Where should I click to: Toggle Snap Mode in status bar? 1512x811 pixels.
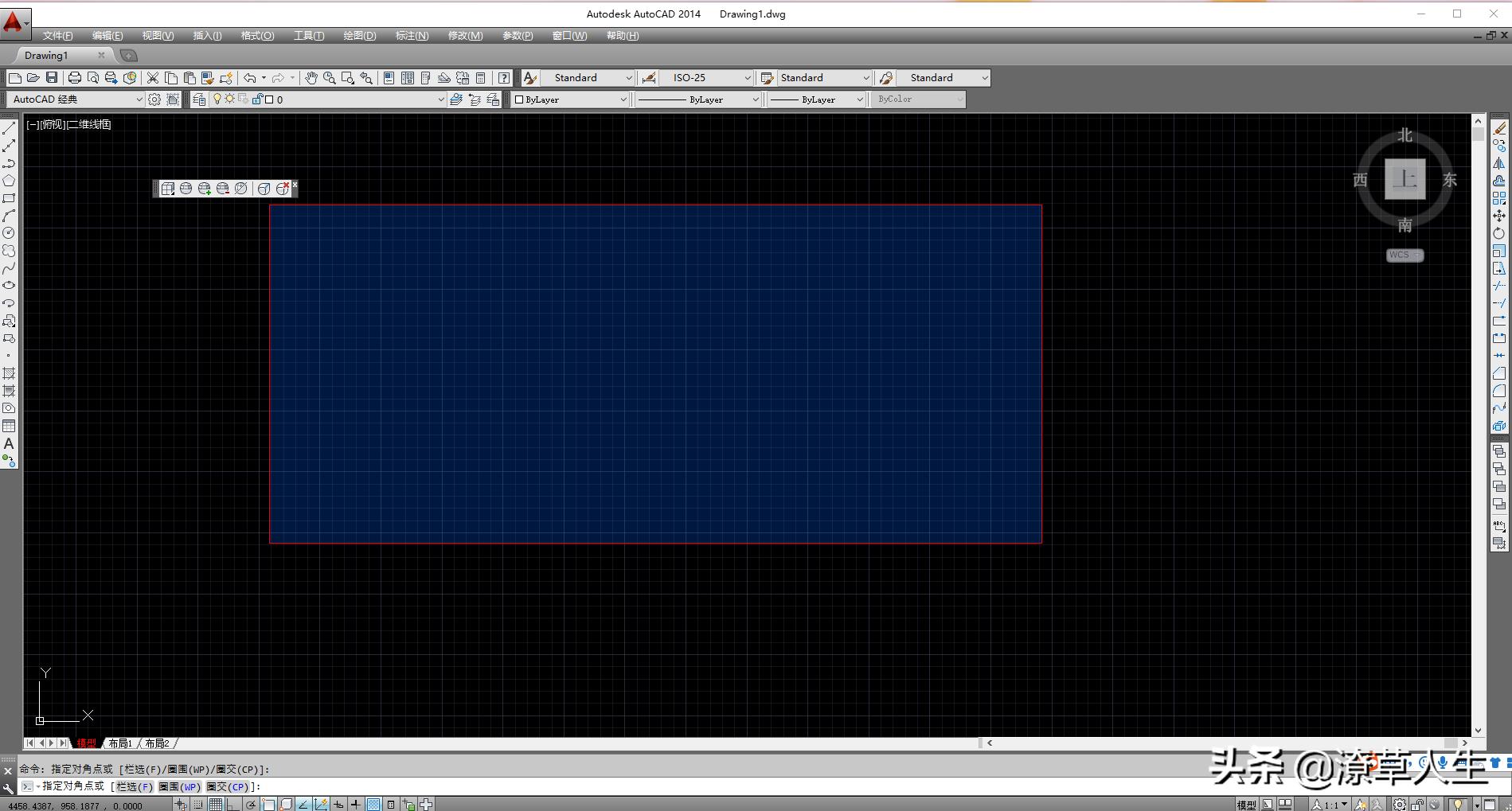[198, 805]
